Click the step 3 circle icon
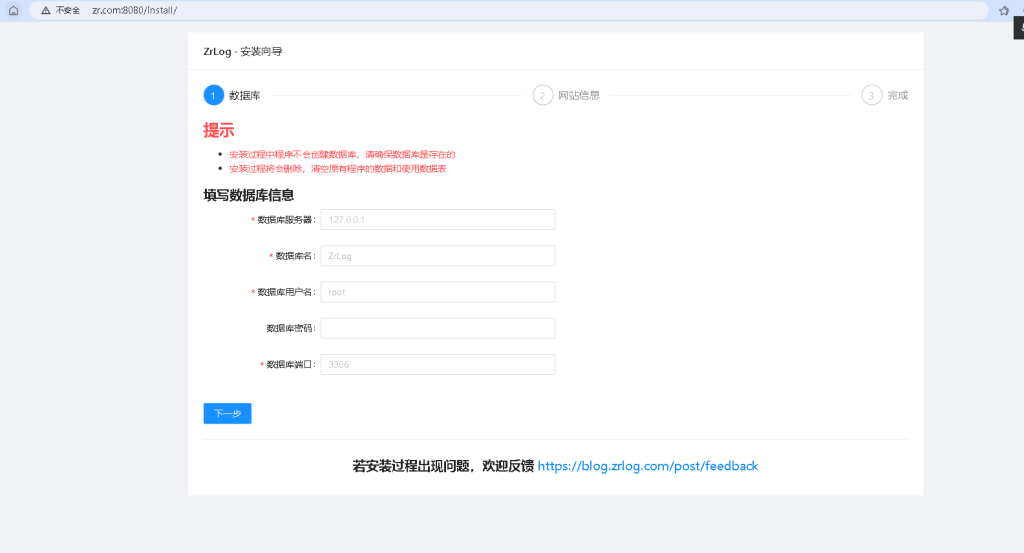This screenshot has width=1024, height=553. [872, 95]
